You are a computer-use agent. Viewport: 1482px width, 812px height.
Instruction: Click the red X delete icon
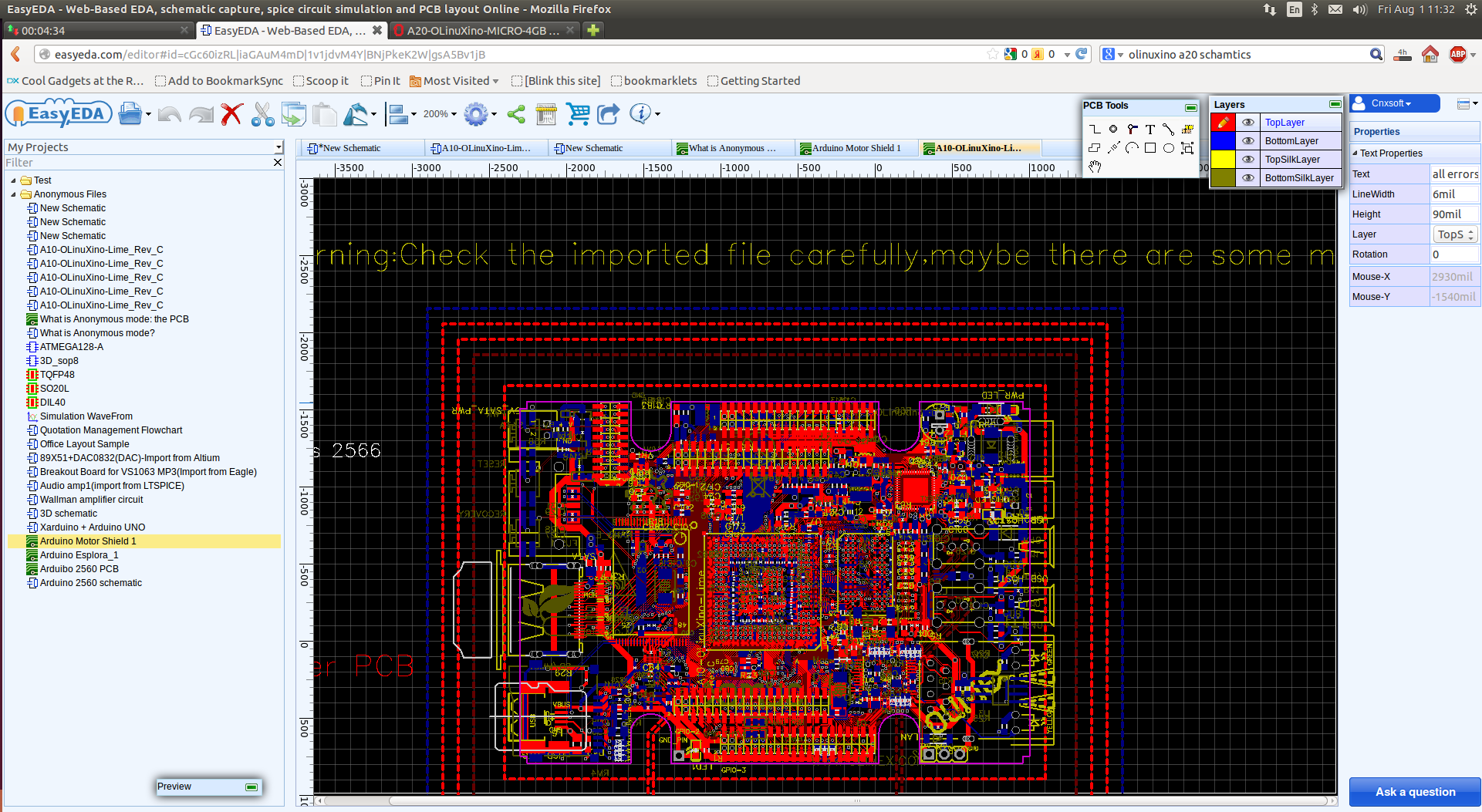[x=231, y=115]
